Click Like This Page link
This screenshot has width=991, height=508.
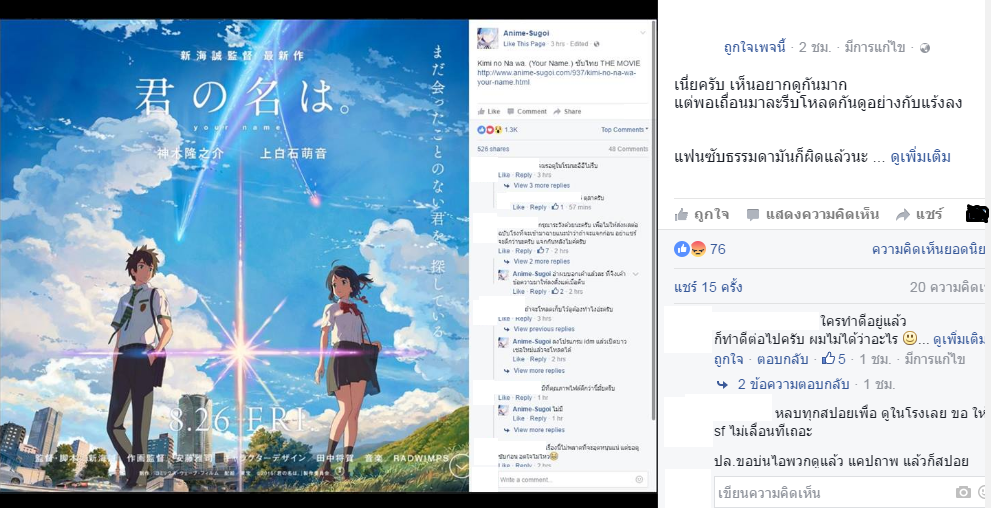point(524,44)
